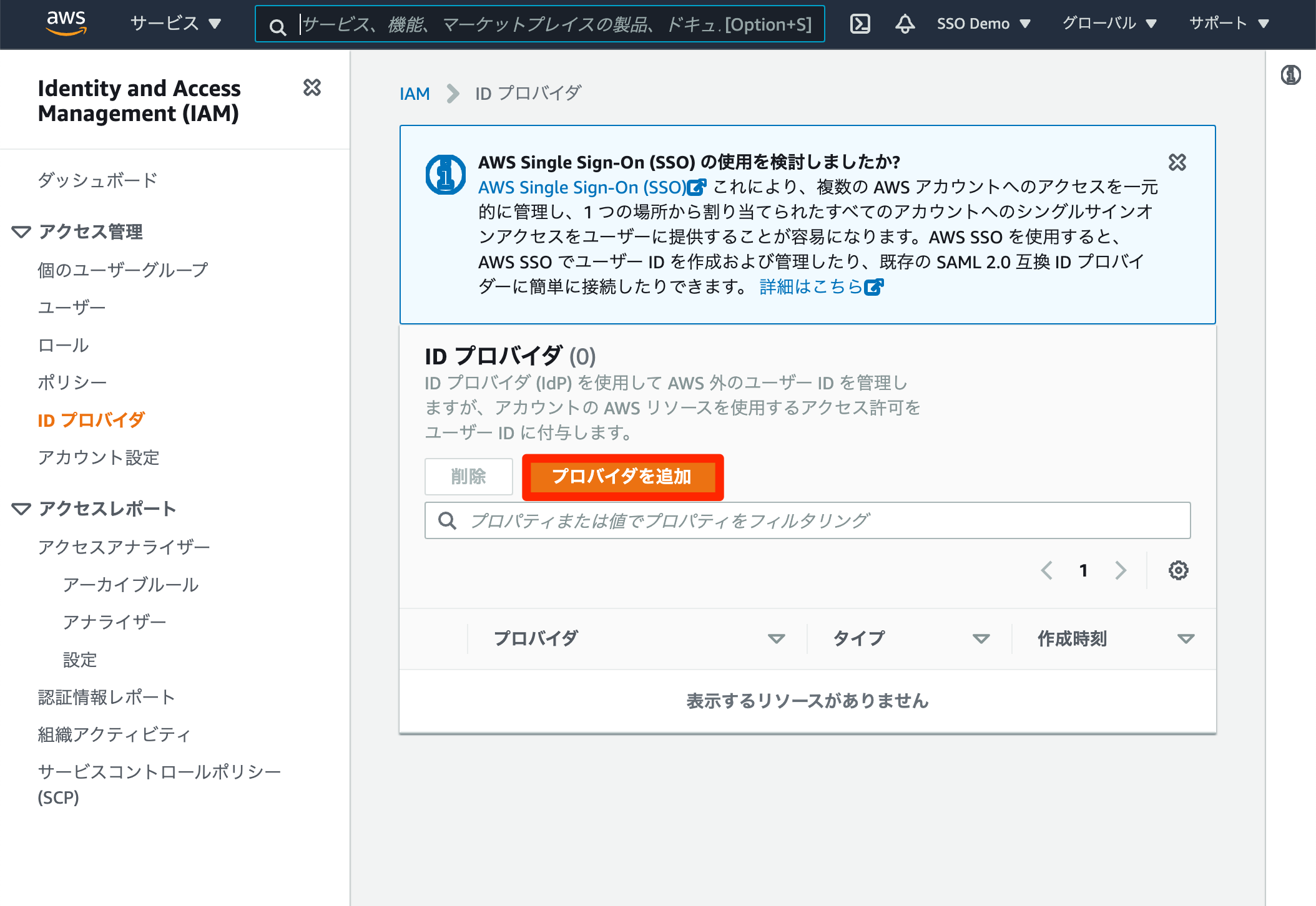Go to the previous results page
The width and height of the screenshot is (1316, 906).
point(1047,570)
